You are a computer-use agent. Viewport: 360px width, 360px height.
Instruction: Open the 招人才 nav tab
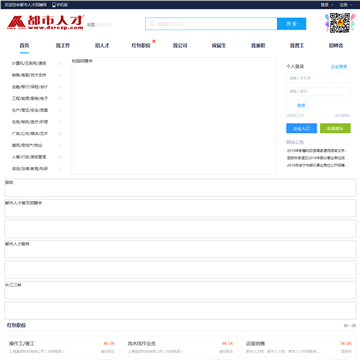click(x=102, y=46)
